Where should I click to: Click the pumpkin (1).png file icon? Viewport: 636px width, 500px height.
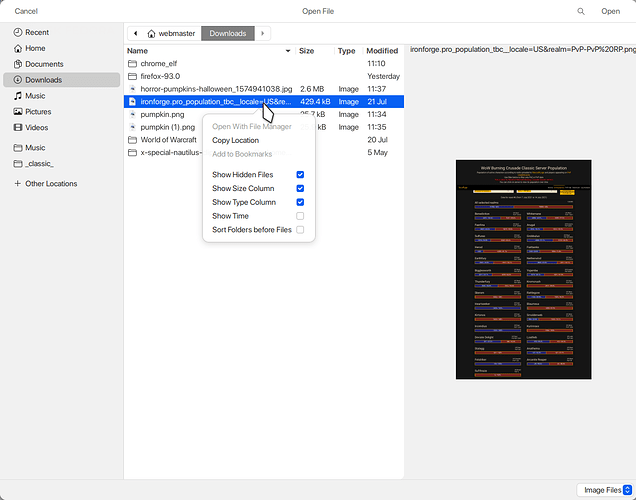132,127
